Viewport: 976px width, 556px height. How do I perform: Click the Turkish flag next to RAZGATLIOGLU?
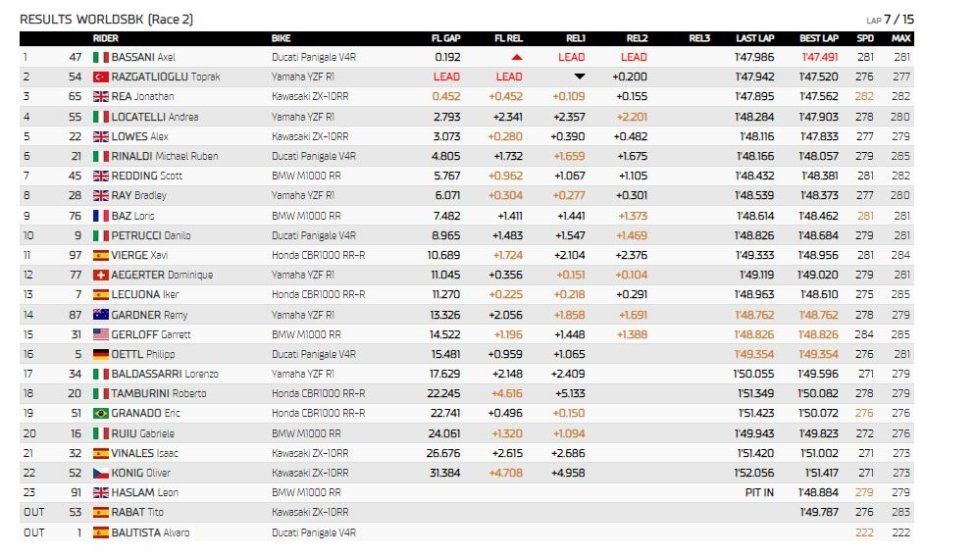pos(100,77)
